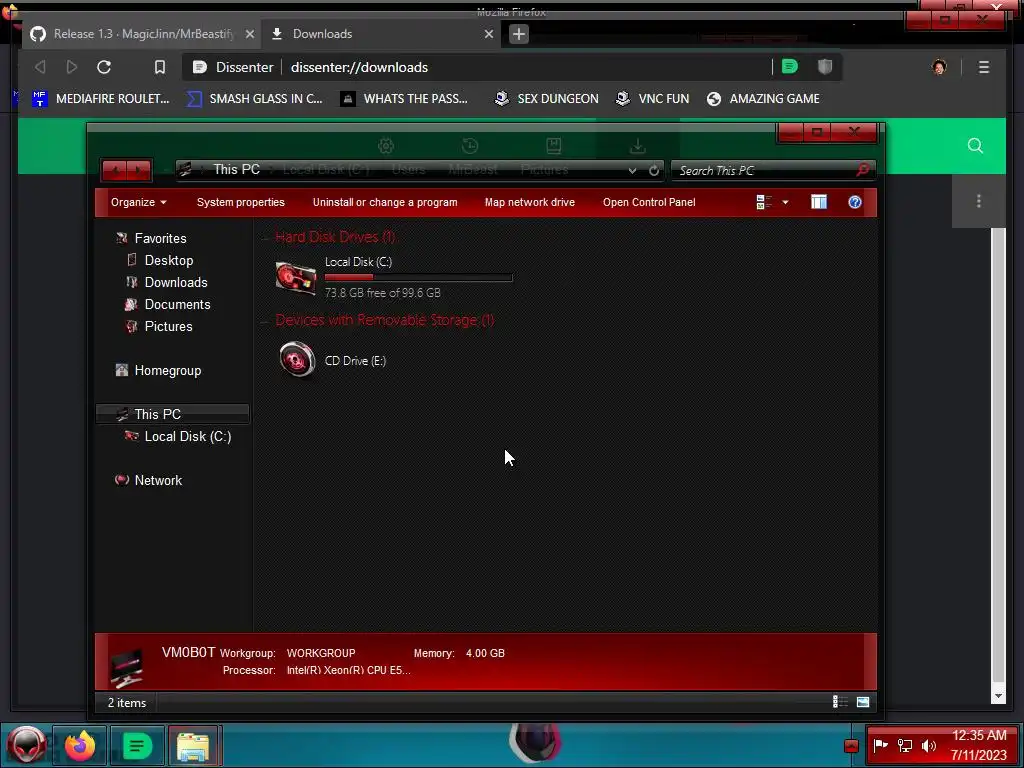Image resolution: width=1024 pixels, height=768 pixels.
Task: Toggle the preview pane icon
Action: tap(819, 202)
